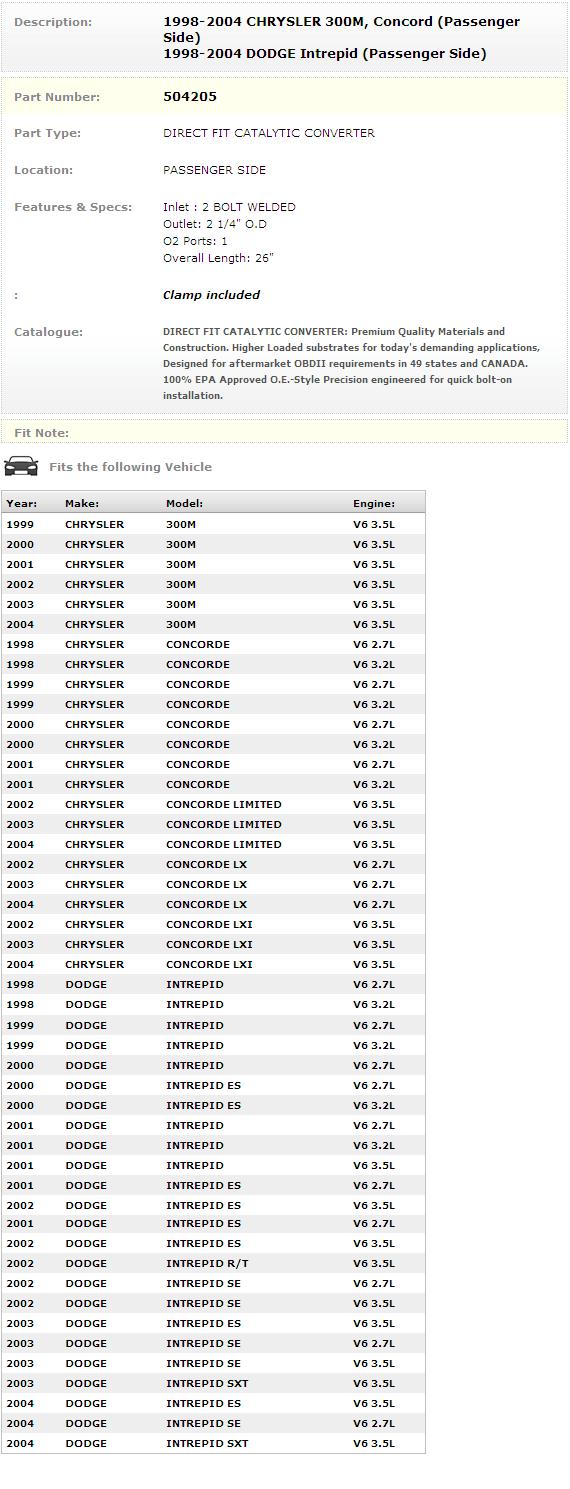Image resolution: width=570 pixels, height=1489 pixels.
Task: Click the O2 Ports: 1 spec
Action: tap(195, 241)
